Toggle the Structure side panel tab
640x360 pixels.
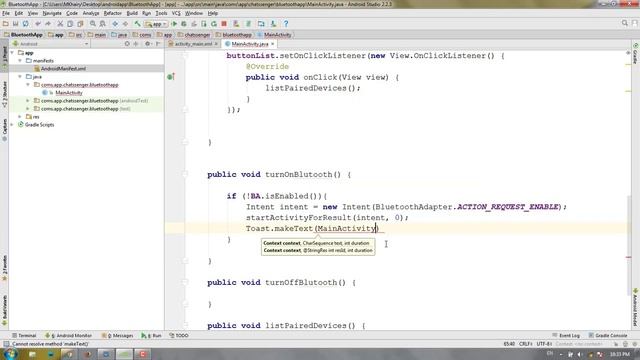click(x=4, y=93)
